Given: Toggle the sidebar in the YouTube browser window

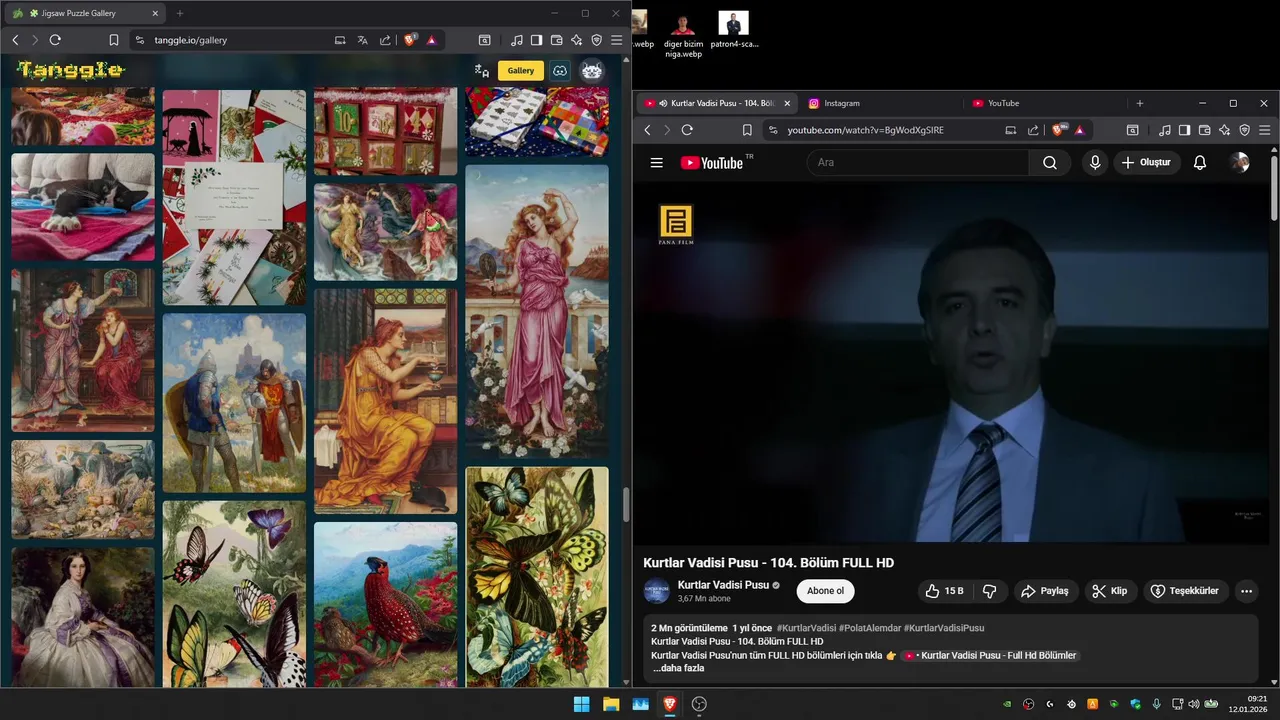Looking at the screenshot, I should (x=1184, y=130).
